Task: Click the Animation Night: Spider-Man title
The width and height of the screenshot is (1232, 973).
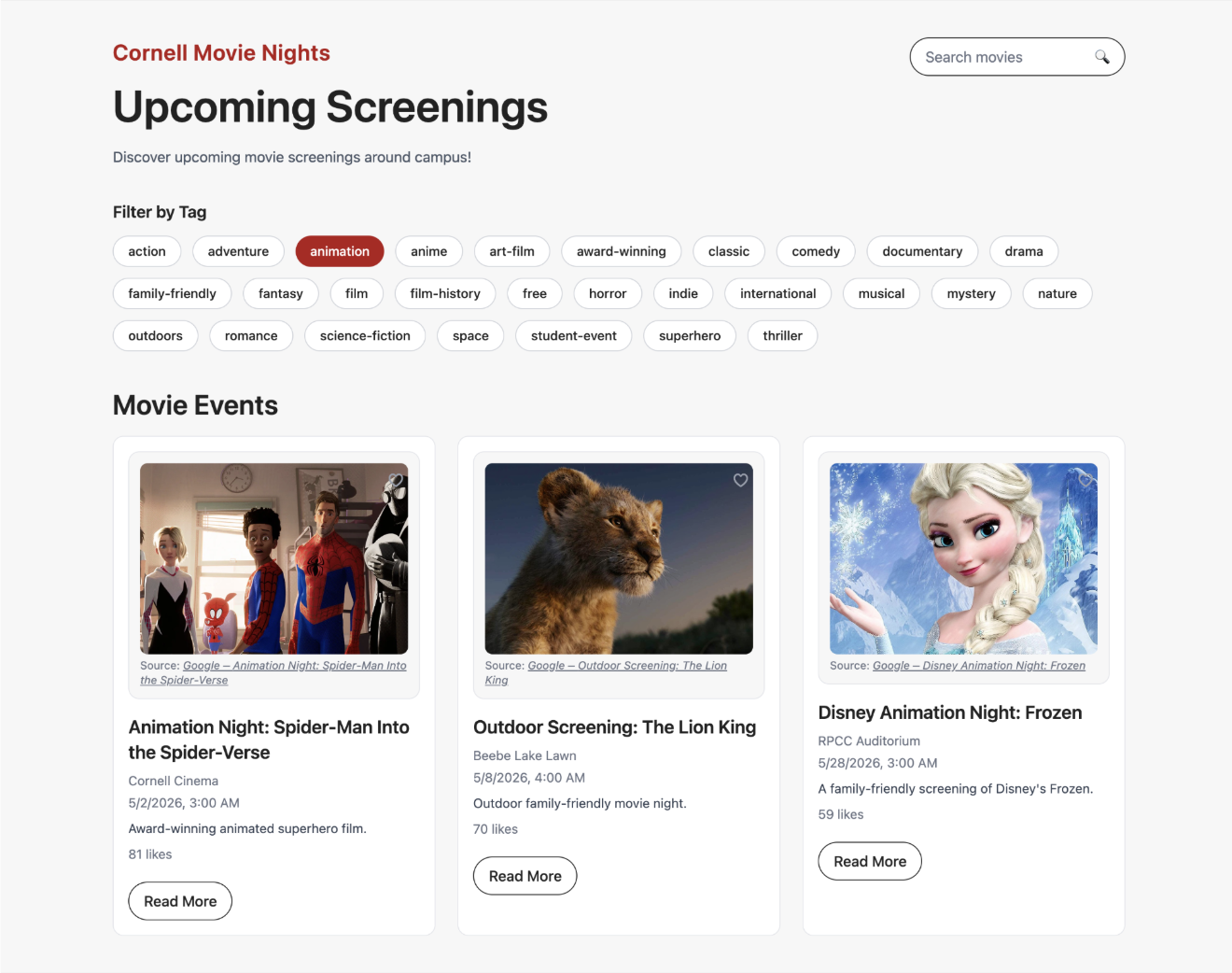Action: tap(269, 740)
